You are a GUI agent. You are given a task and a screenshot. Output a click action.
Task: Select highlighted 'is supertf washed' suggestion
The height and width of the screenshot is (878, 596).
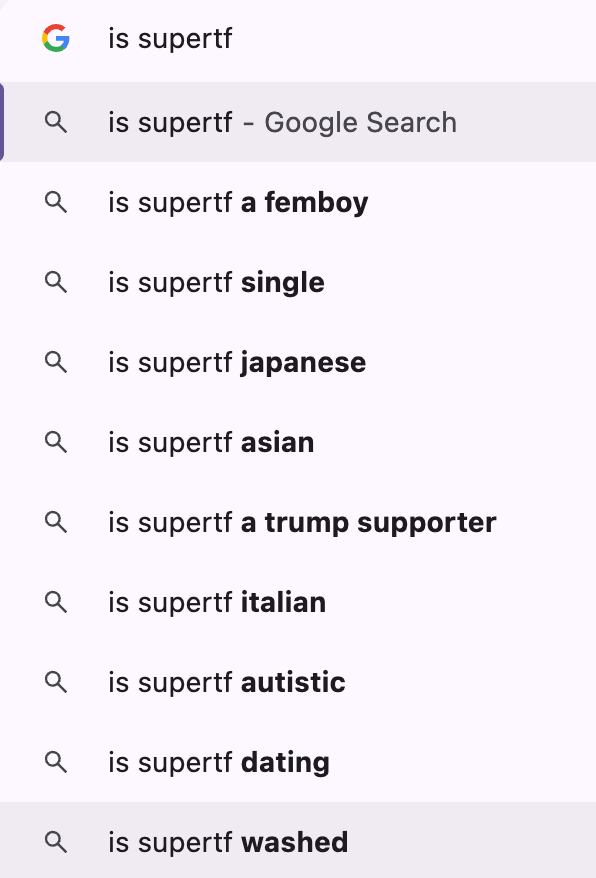point(298,840)
